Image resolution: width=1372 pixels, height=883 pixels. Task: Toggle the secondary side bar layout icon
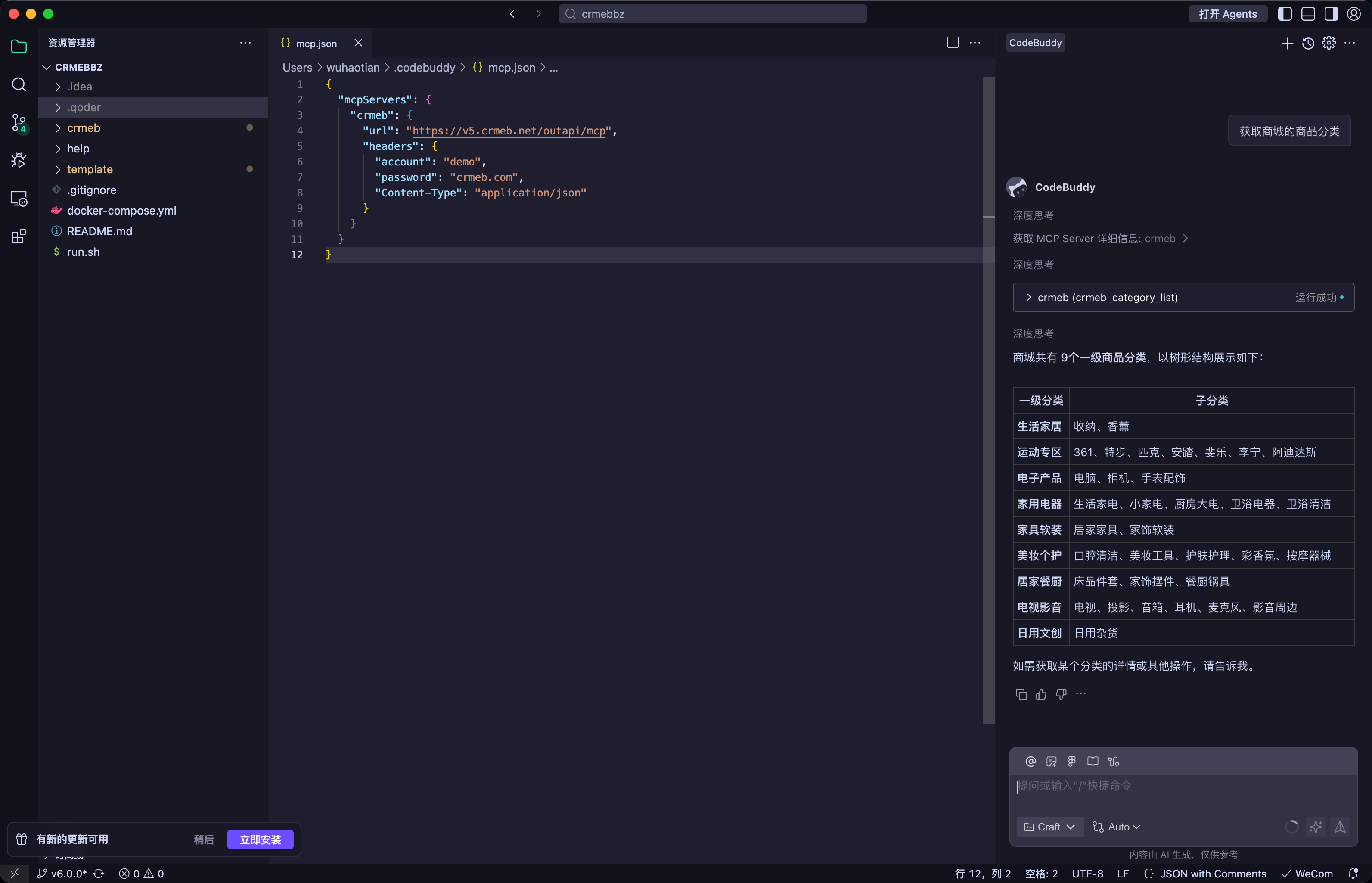(x=1331, y=14)
